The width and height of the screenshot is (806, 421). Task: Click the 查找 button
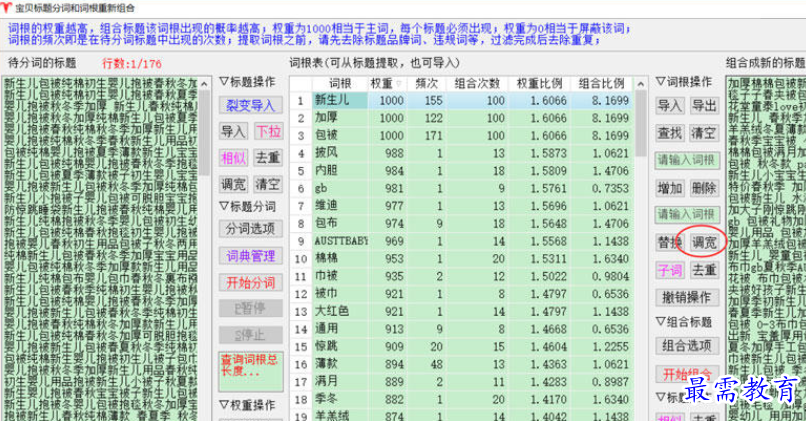coord(670,133)
